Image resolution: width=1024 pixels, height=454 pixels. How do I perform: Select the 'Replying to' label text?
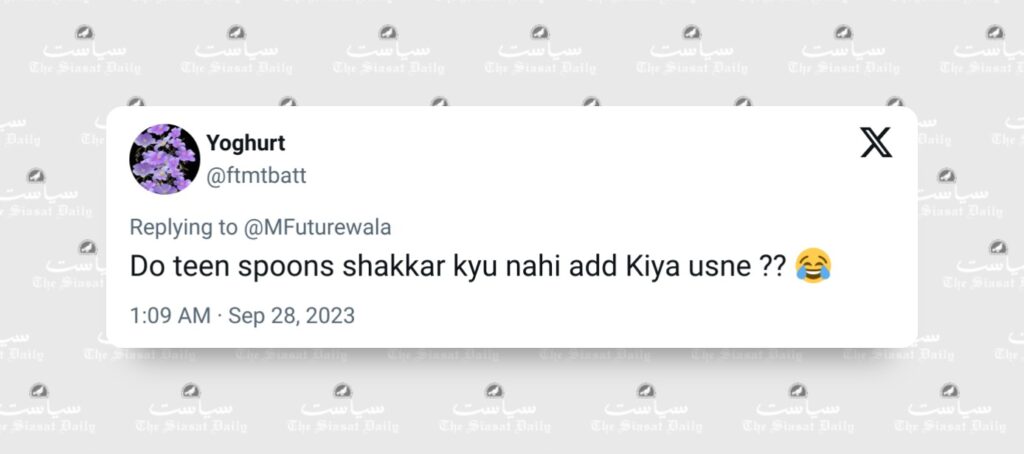184,228
